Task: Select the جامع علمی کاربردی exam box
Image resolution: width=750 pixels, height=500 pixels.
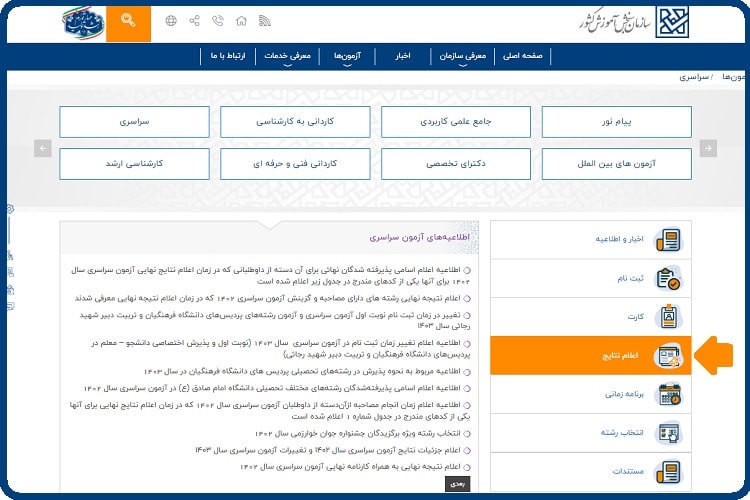Action: [x=456, y=122]
